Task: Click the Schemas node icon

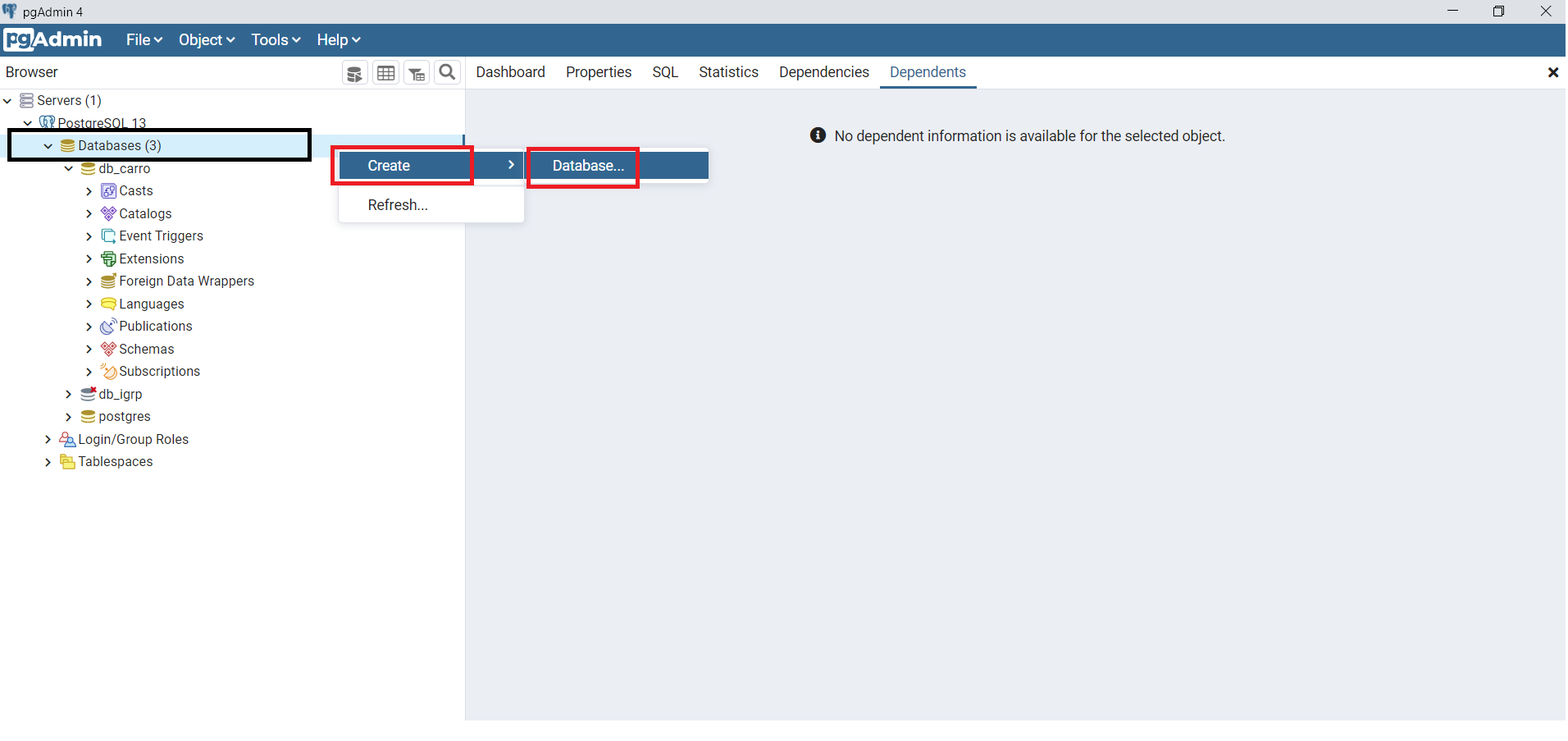Action: pos(108,349)
